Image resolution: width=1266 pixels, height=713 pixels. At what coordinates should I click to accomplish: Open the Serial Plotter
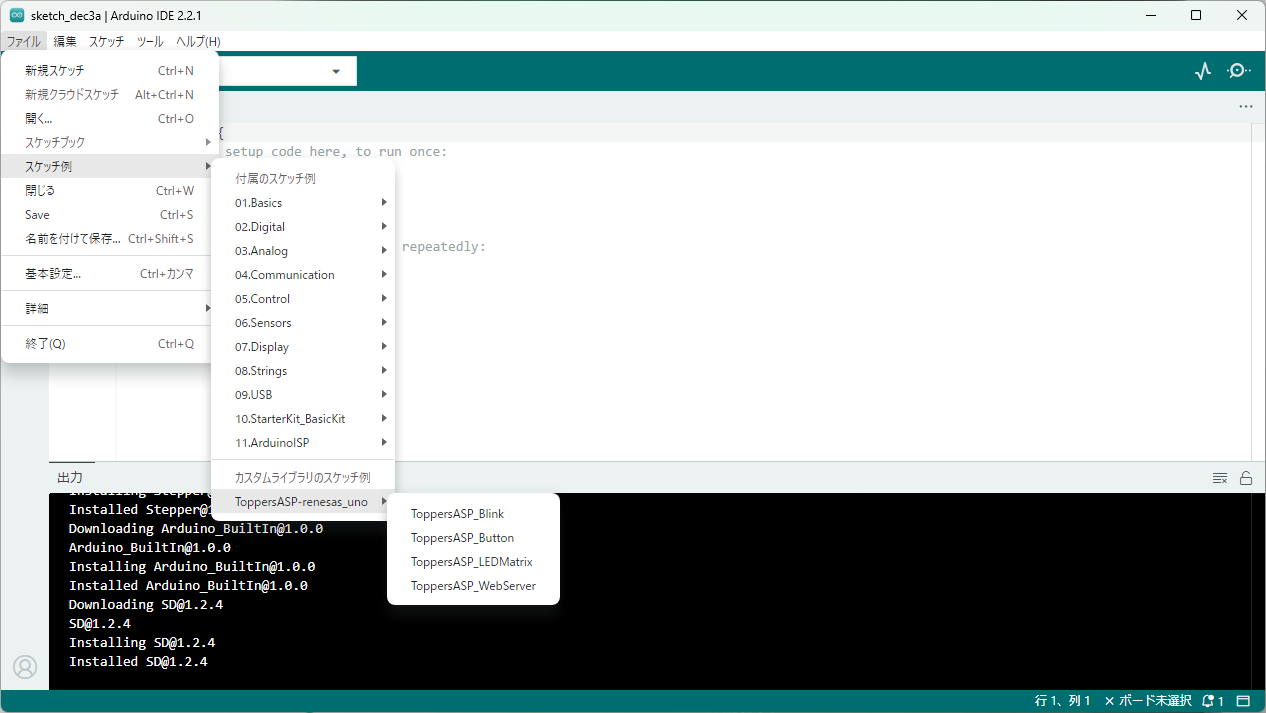click(1202, 70)
